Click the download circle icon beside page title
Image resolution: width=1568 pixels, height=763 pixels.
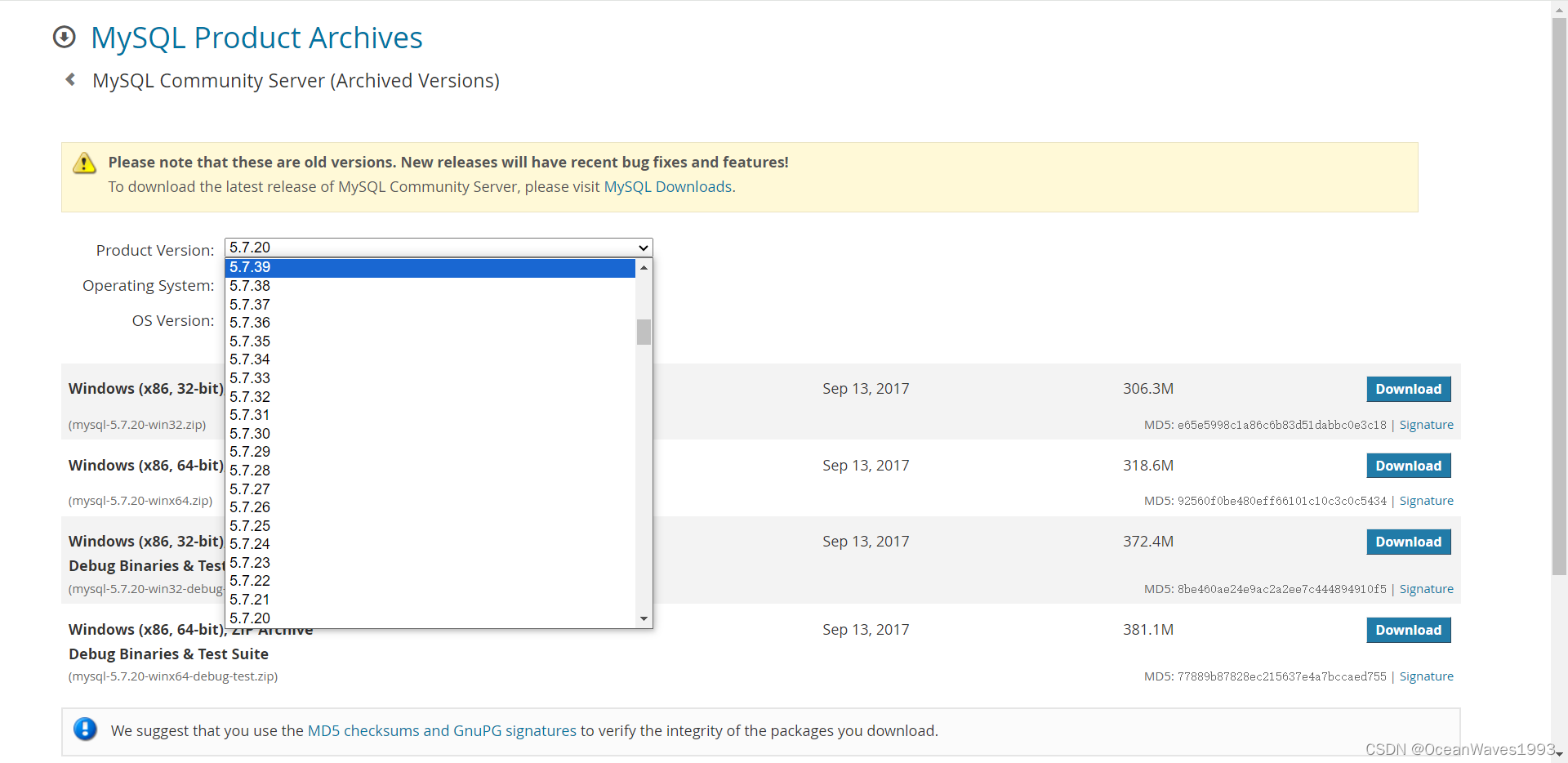(x=65, y=37)
